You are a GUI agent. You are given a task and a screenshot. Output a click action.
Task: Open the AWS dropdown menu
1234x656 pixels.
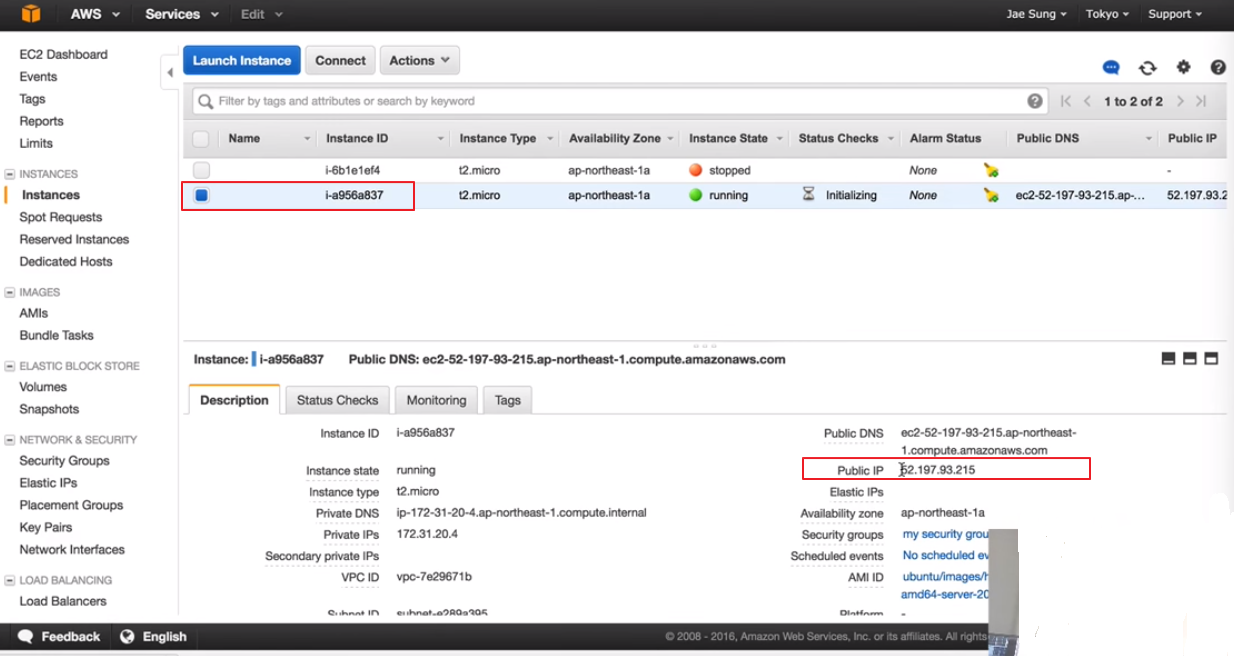point(95,14)
